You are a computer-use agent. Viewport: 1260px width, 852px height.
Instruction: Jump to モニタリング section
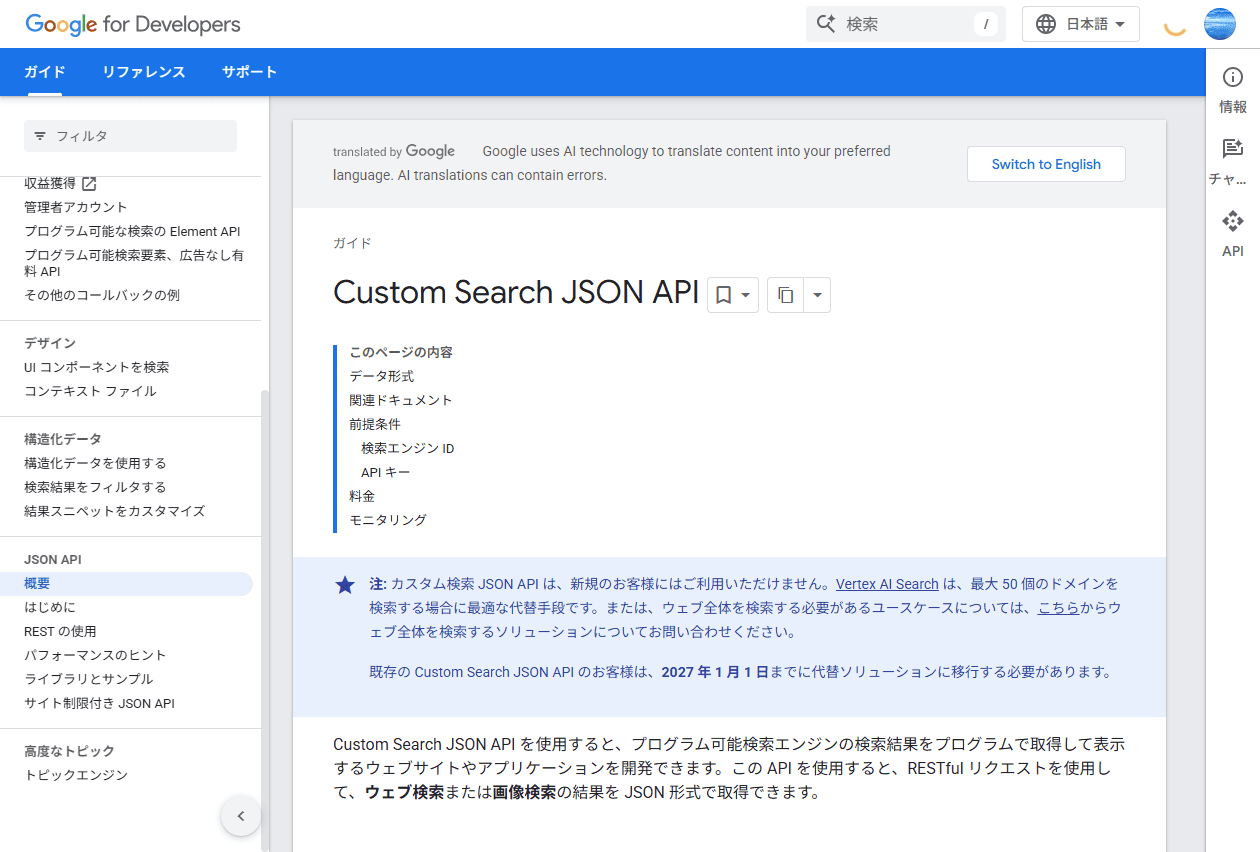[x=388, y=520]
